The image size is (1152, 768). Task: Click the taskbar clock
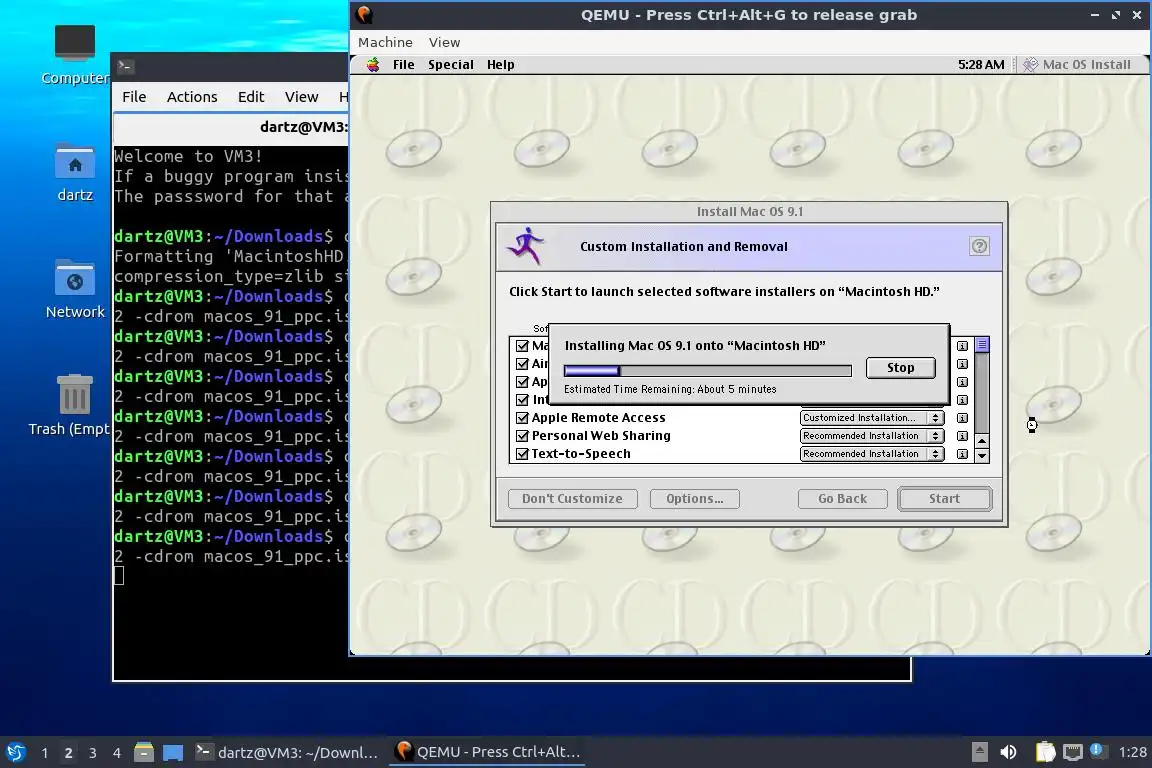point(1132,752)
